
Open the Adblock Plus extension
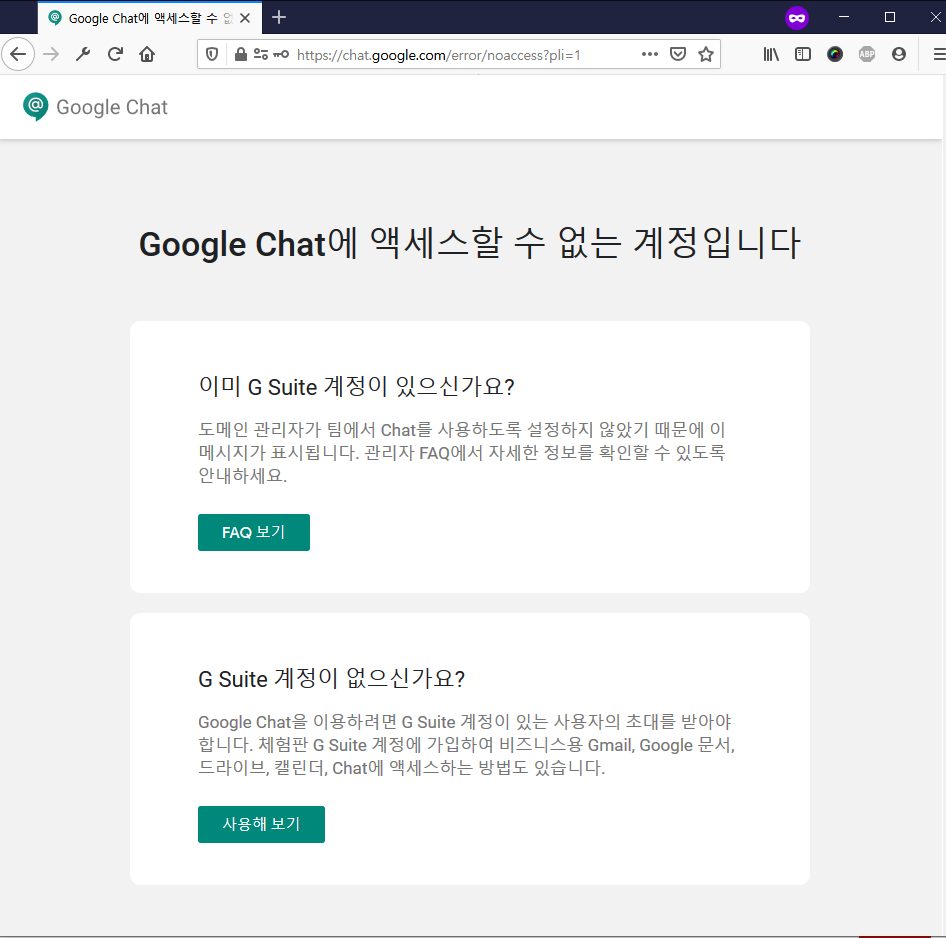pos(867,54)
